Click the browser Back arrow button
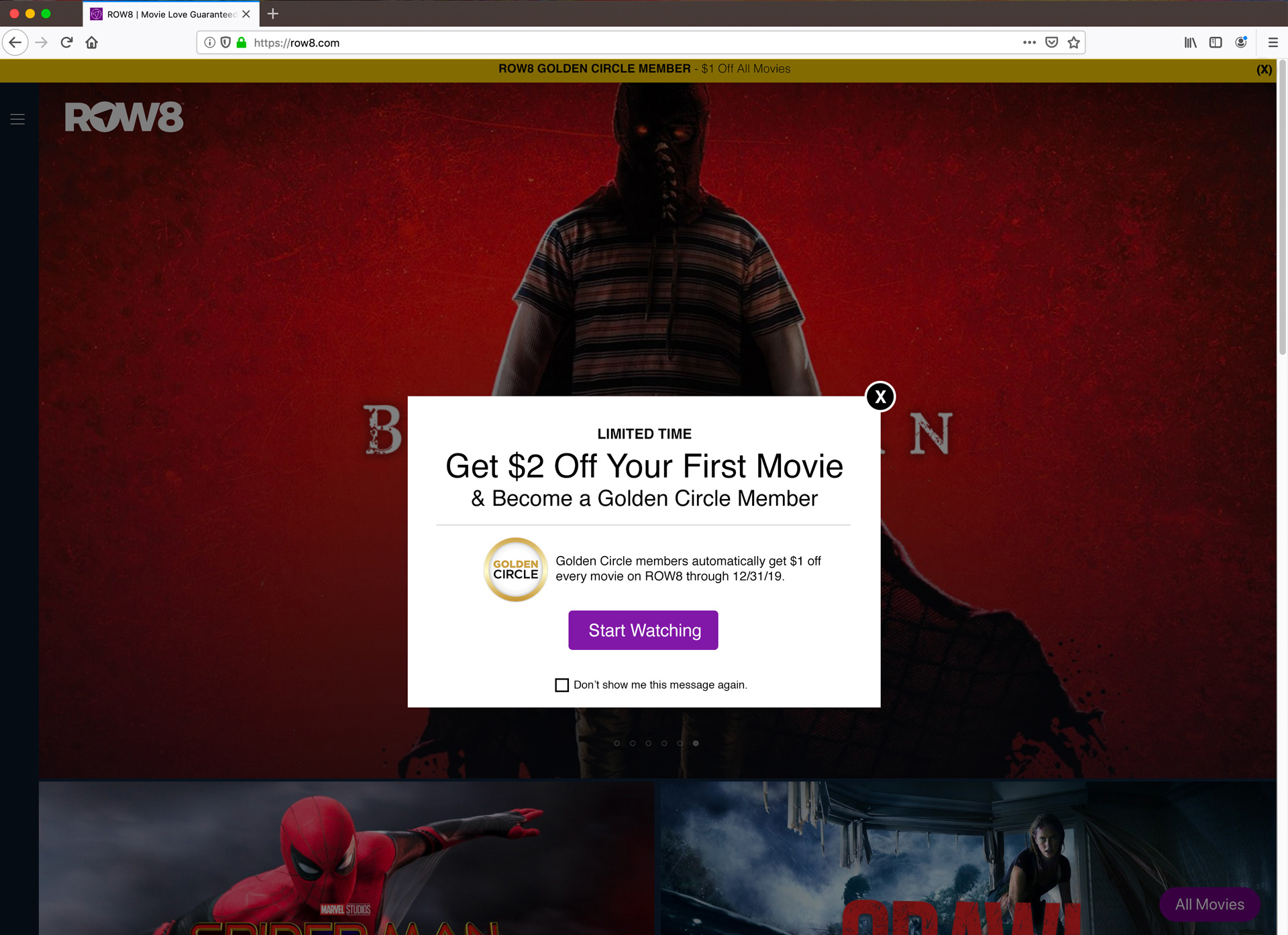This screenshot has width=1288, height=935. (15, 42)
